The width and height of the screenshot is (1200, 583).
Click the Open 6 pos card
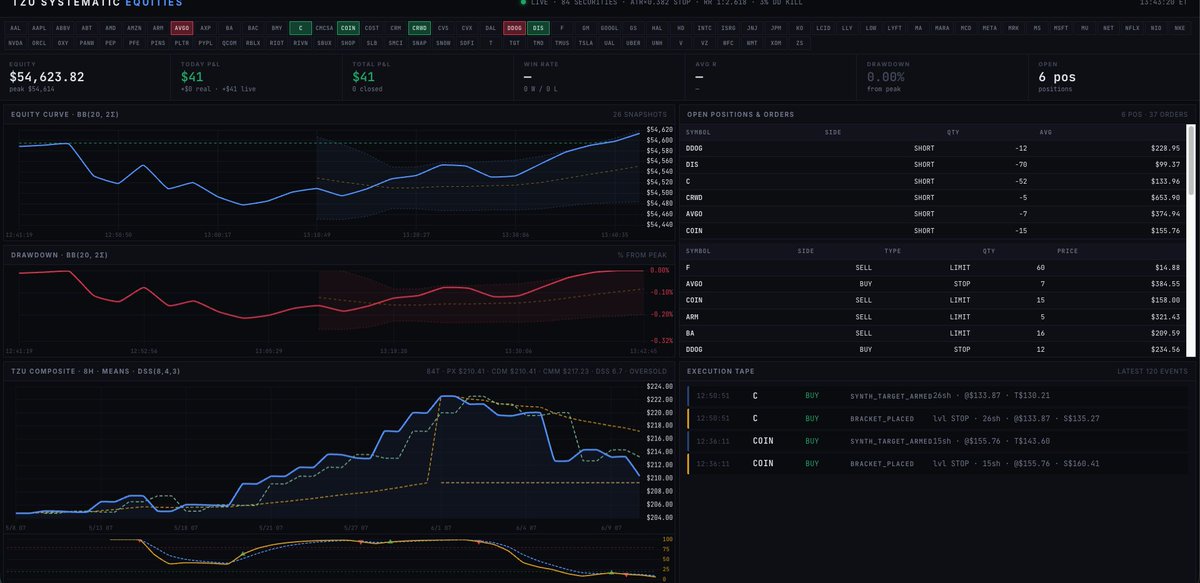click(x=1110, y=78)
